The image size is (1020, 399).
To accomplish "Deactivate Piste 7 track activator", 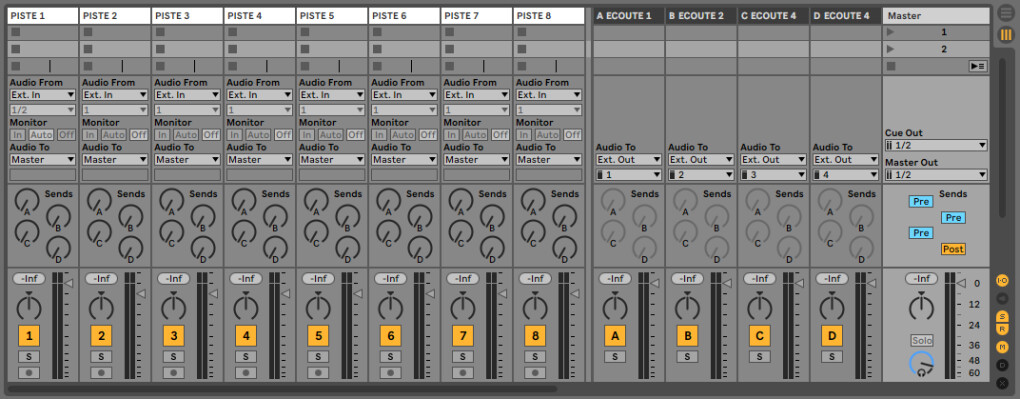I will point(463,336).
